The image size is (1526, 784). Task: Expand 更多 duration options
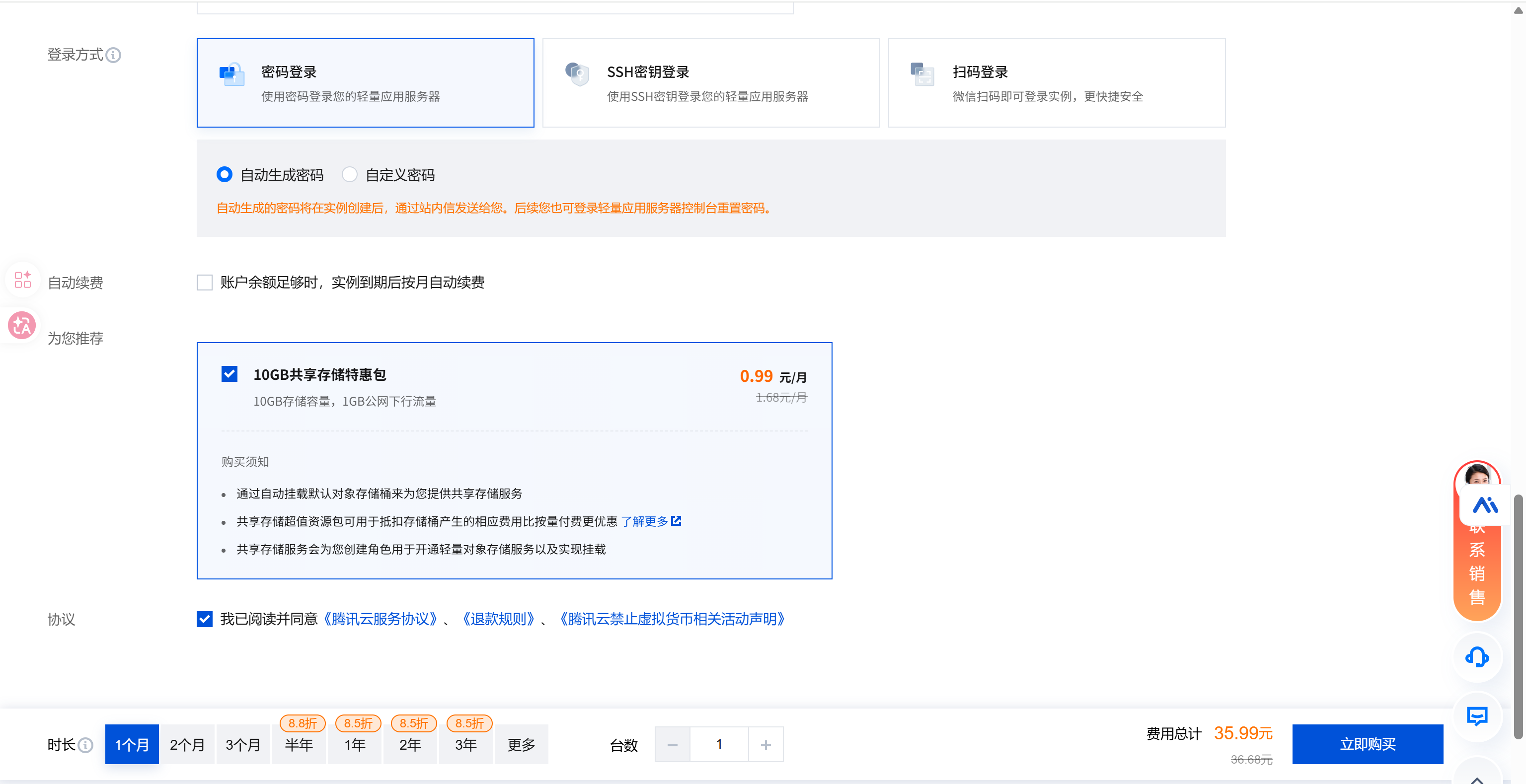click(x=521, y=745)
